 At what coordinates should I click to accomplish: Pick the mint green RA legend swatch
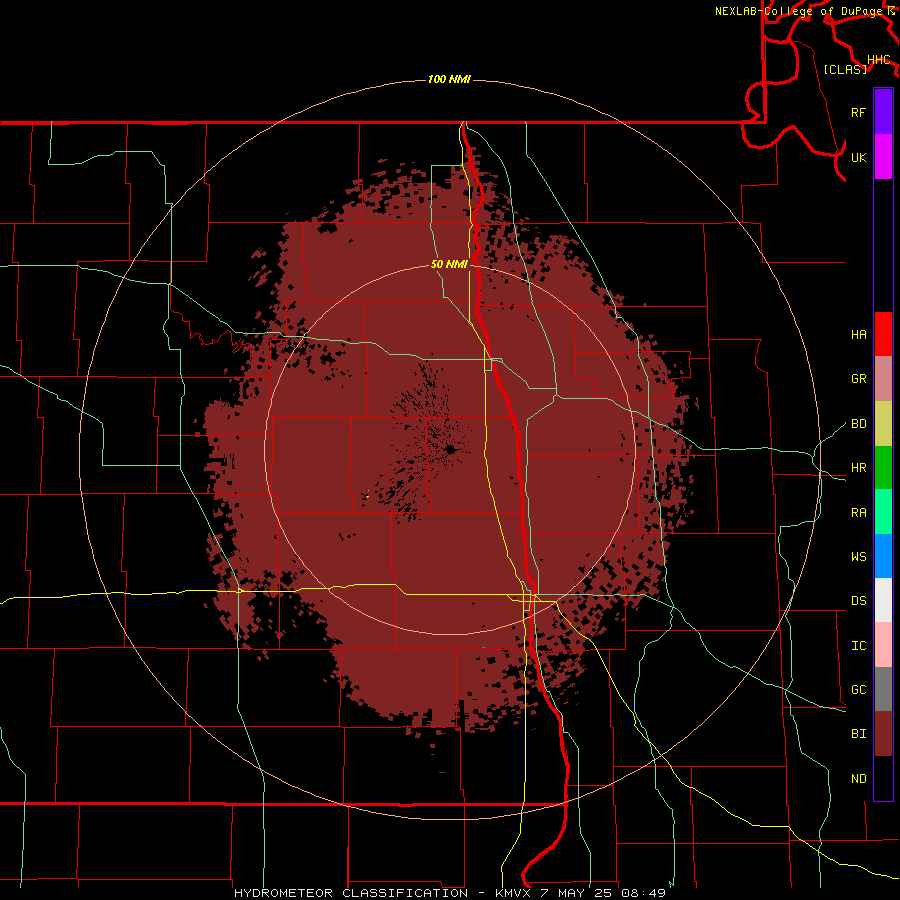[x=883, y=512]
